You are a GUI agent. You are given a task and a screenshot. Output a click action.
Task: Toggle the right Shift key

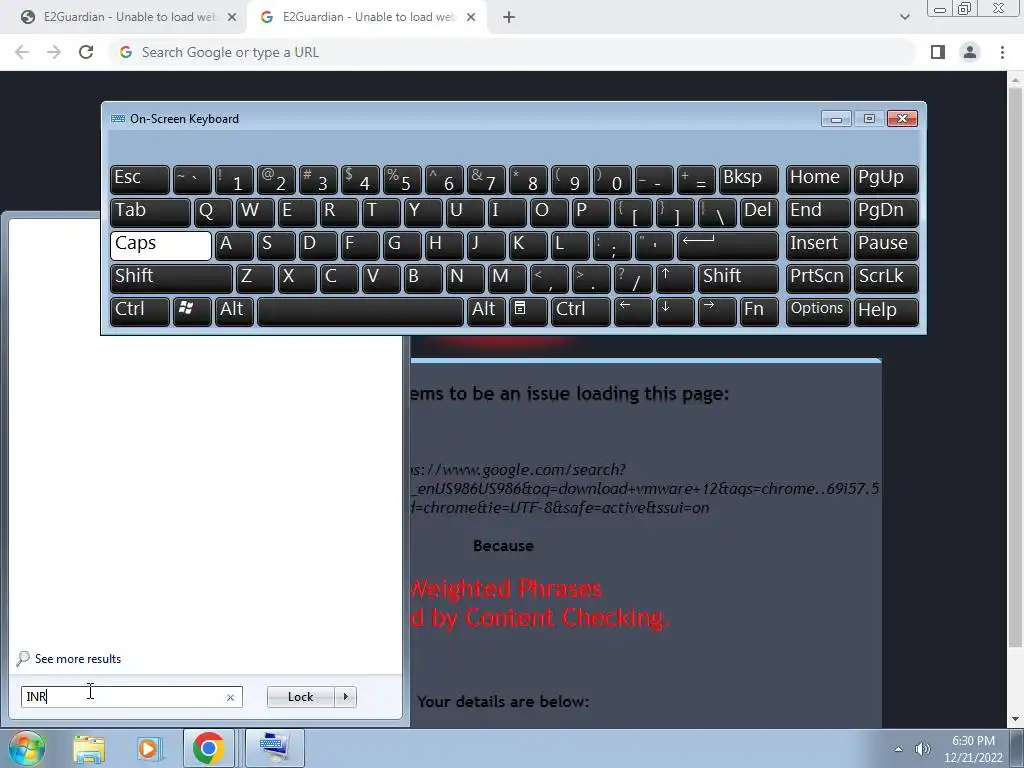pos(738,278)
